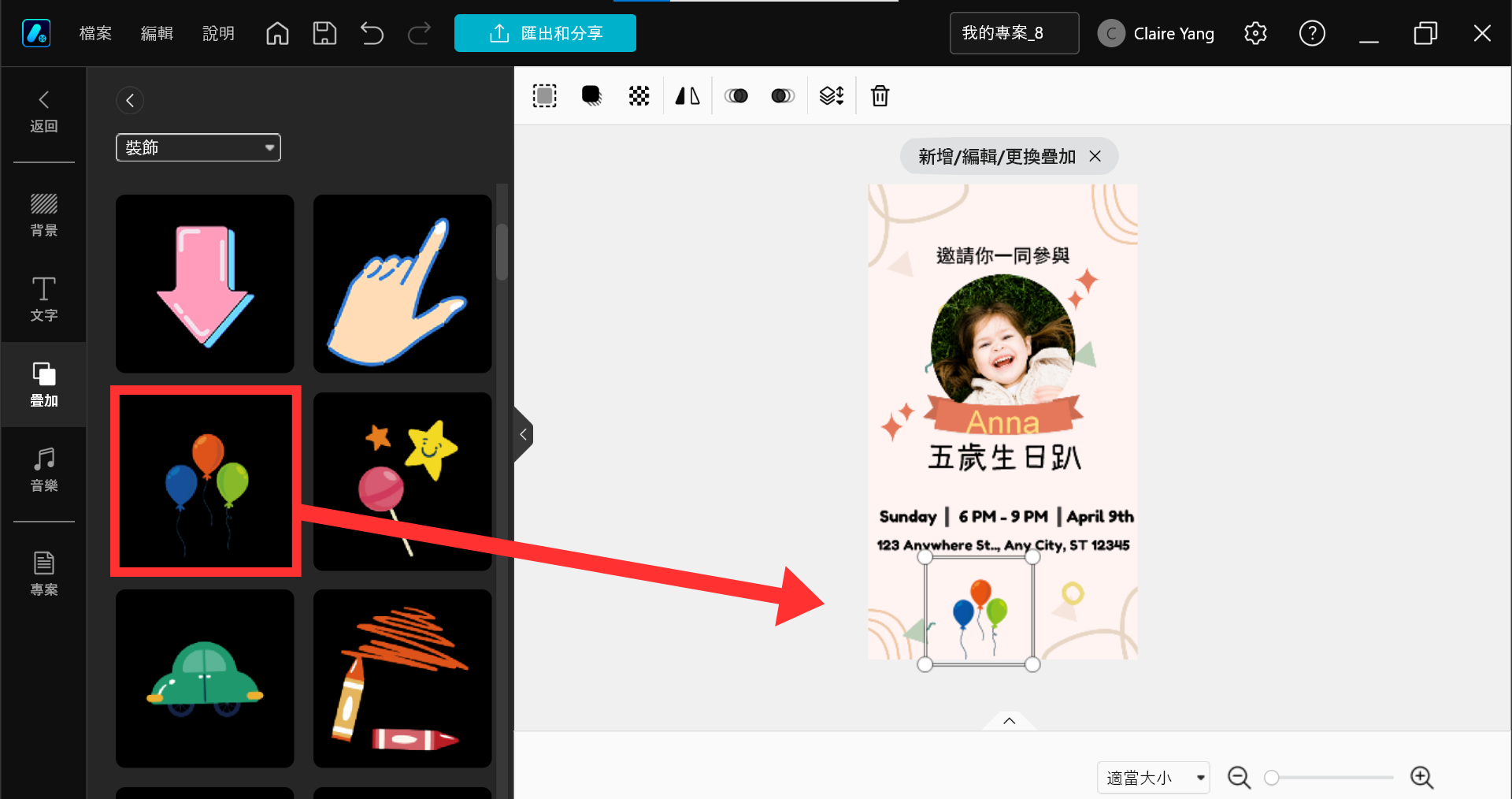
Task: Click the shadow effect icon
Action: (x=591, y=96)
